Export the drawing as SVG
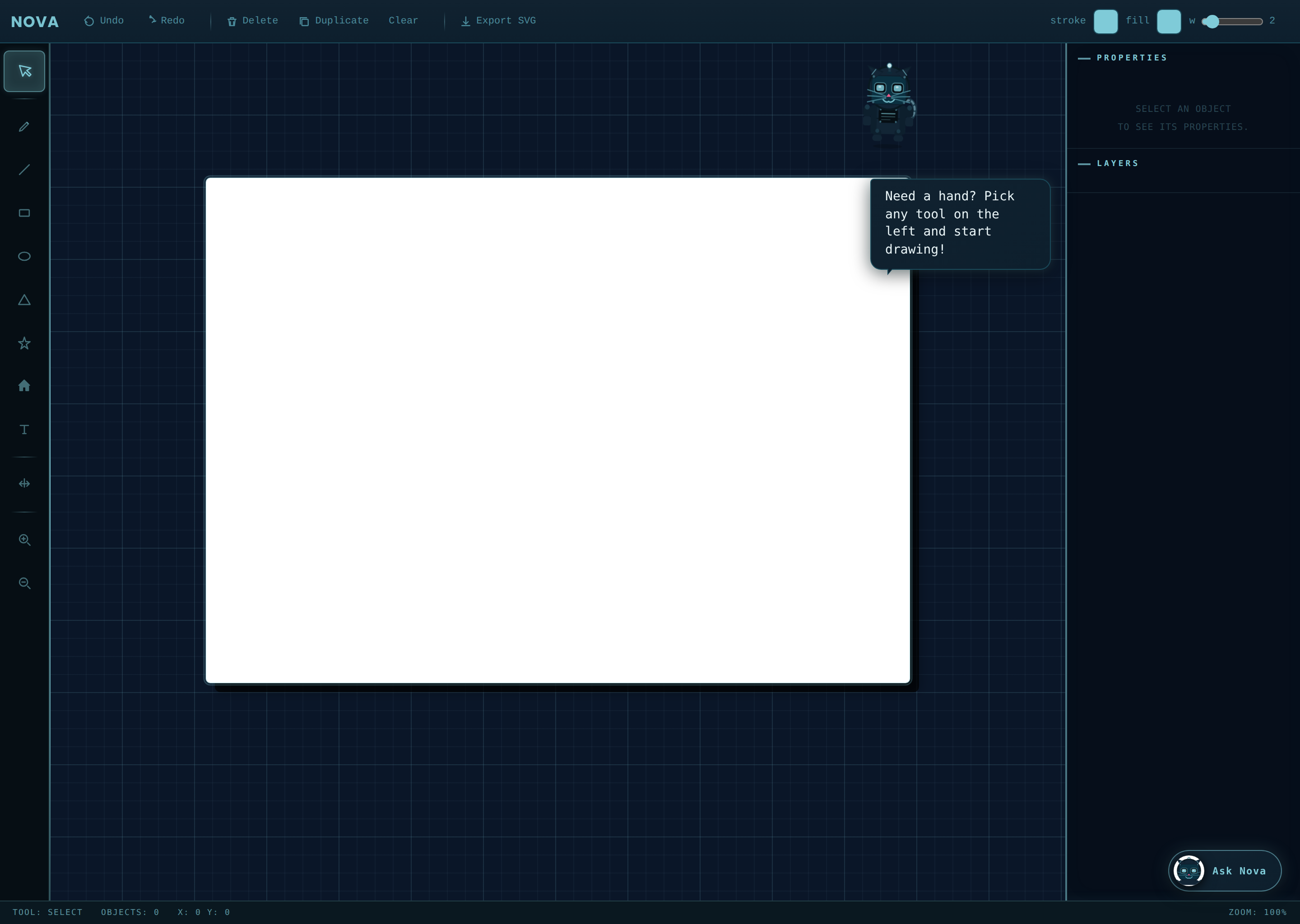The image size is (1300, 924). 498,21
